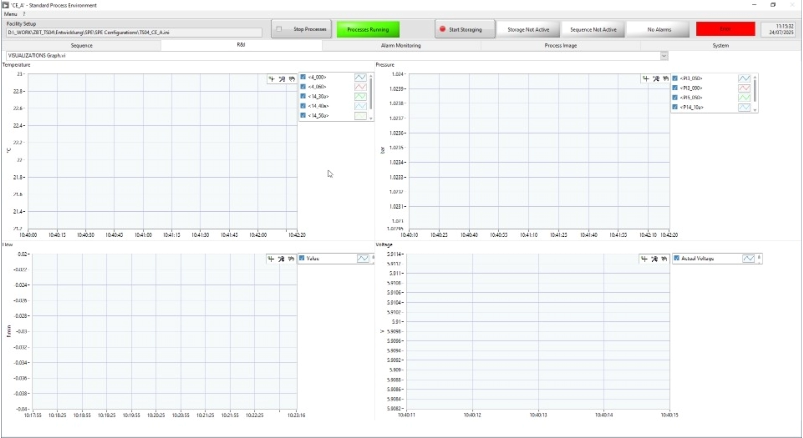Switch to the Process Image tab
The image size is (803, 438).
pyautogui.click(x=560, y=45)
